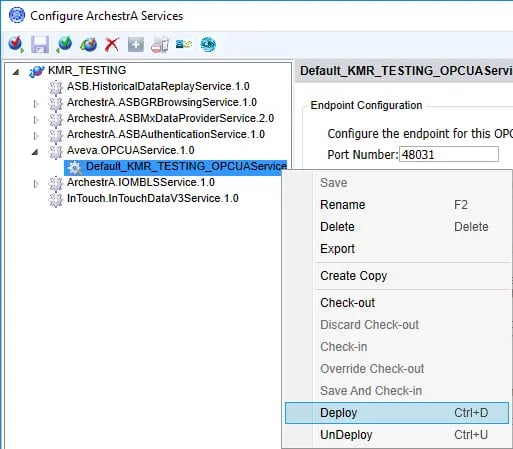
Task: Select Default_KMR_TESTING_OPCUAService tree item
Action: (186, 166)
